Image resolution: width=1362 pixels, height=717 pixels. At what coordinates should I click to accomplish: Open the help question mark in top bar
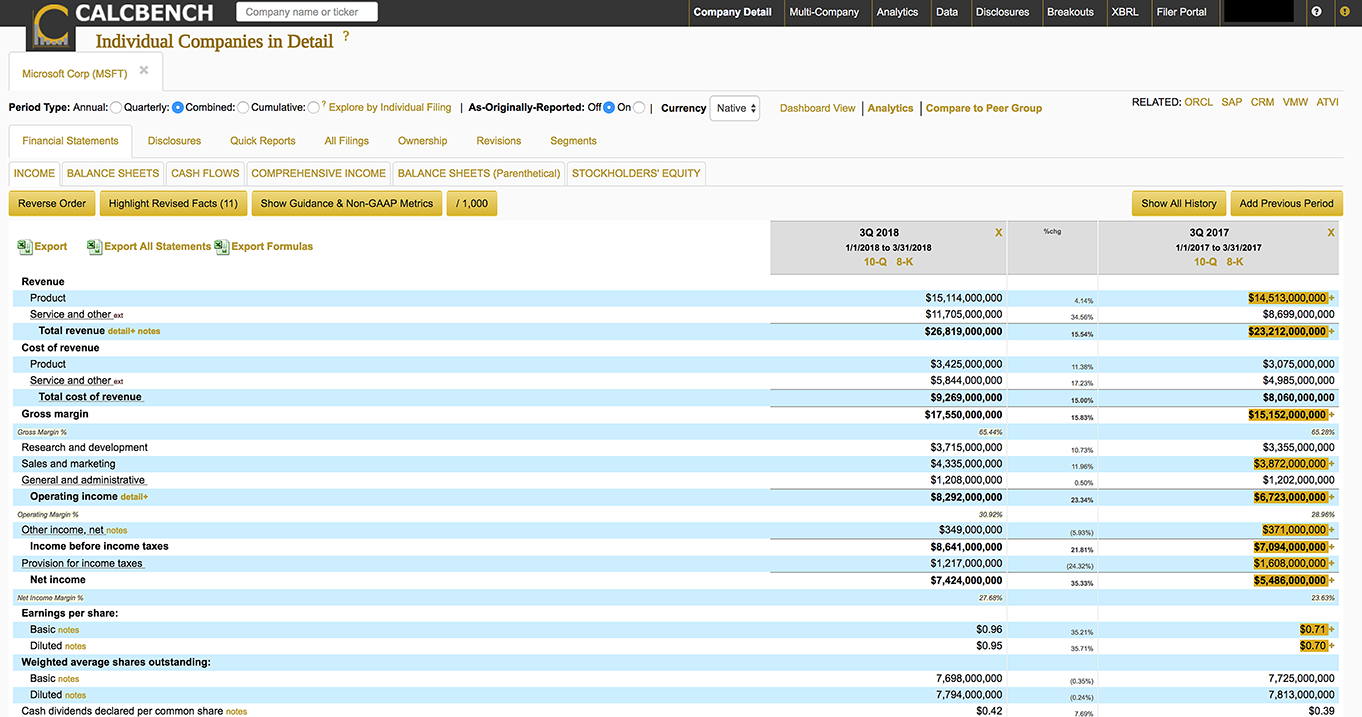(x=1316, y=12)
